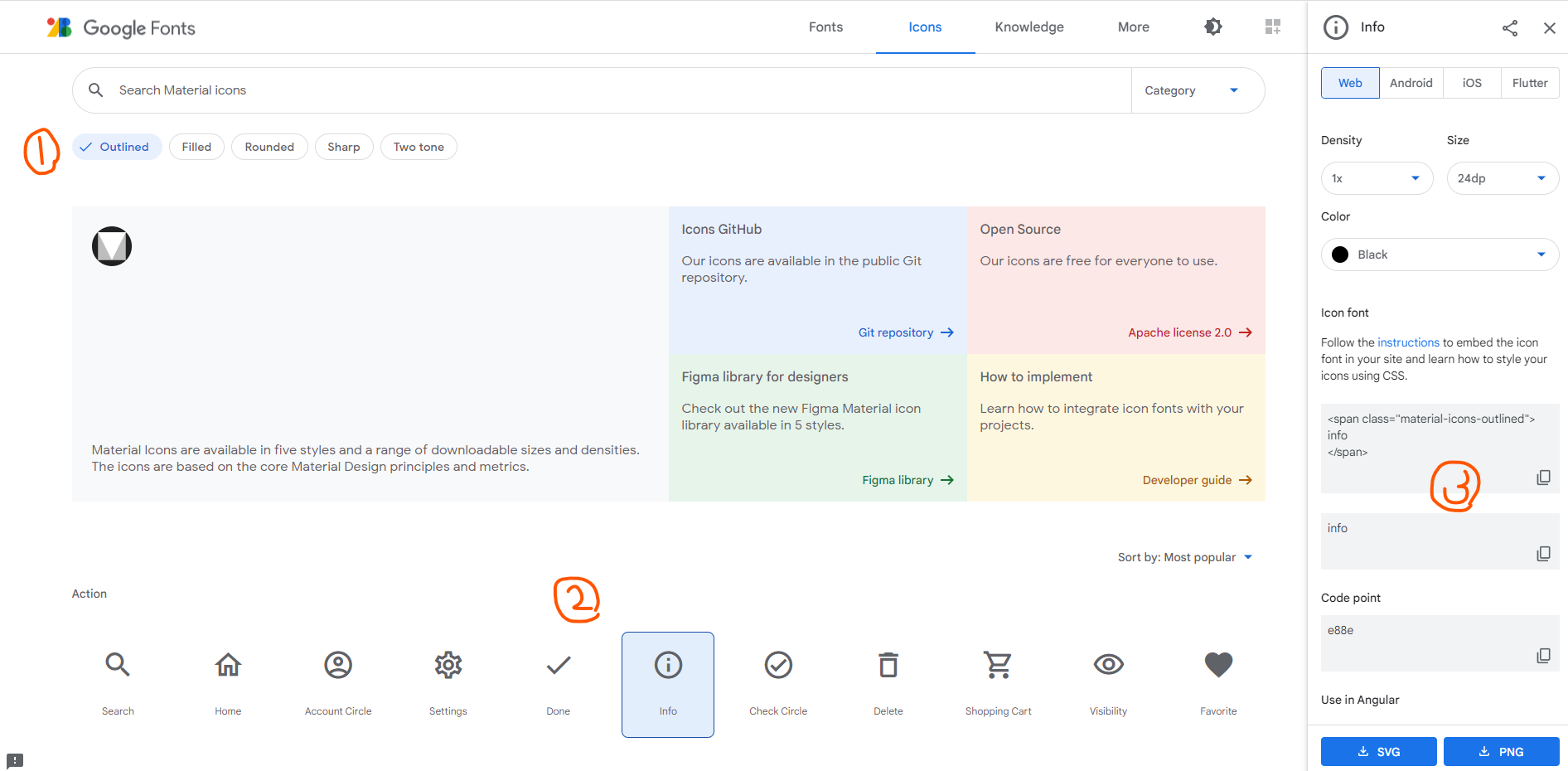Open the Category dropdown
This screenshot has height=771, width=1568.
1197,90
